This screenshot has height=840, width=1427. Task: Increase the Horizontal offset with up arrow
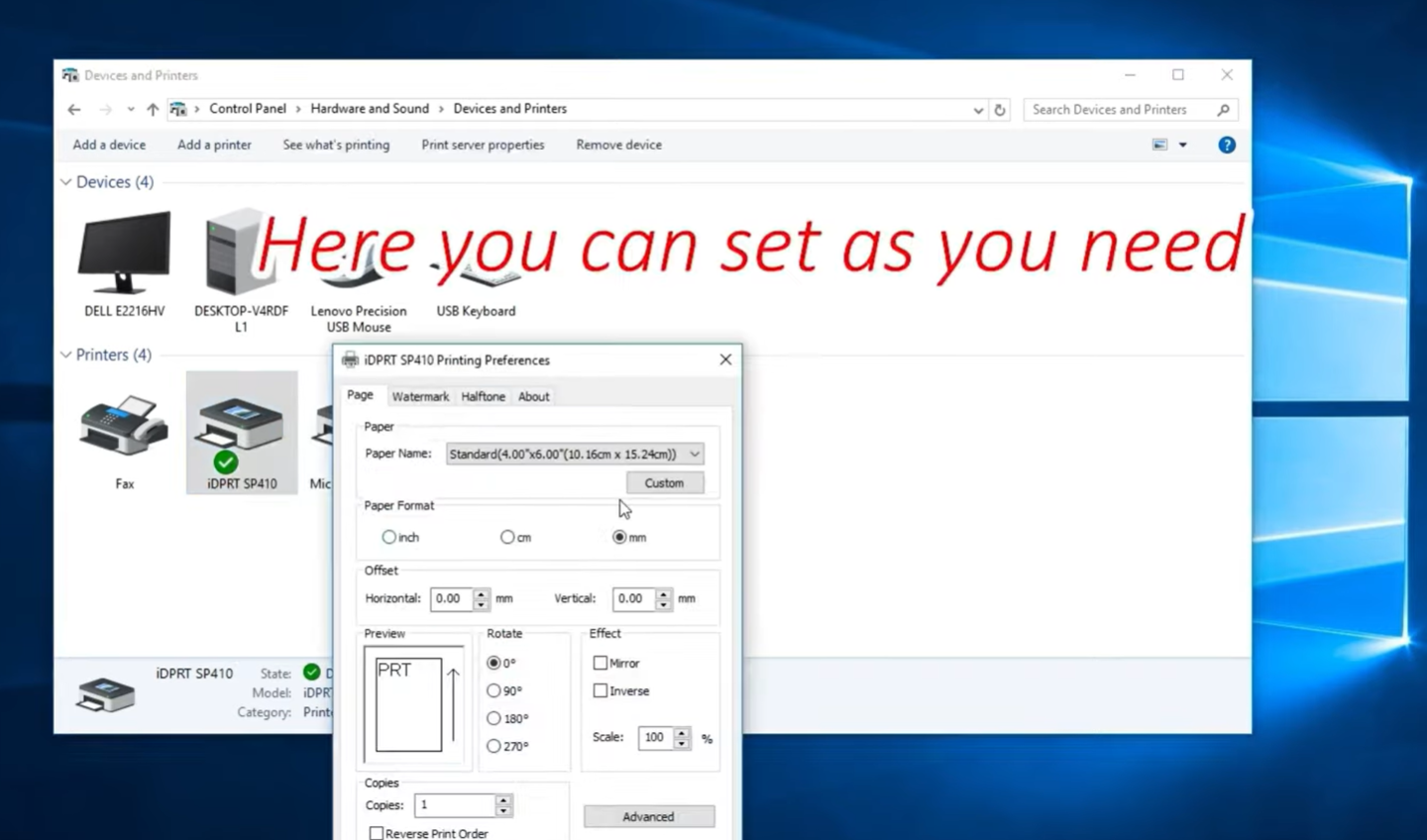pyautogui.click(x=482, y=593)
